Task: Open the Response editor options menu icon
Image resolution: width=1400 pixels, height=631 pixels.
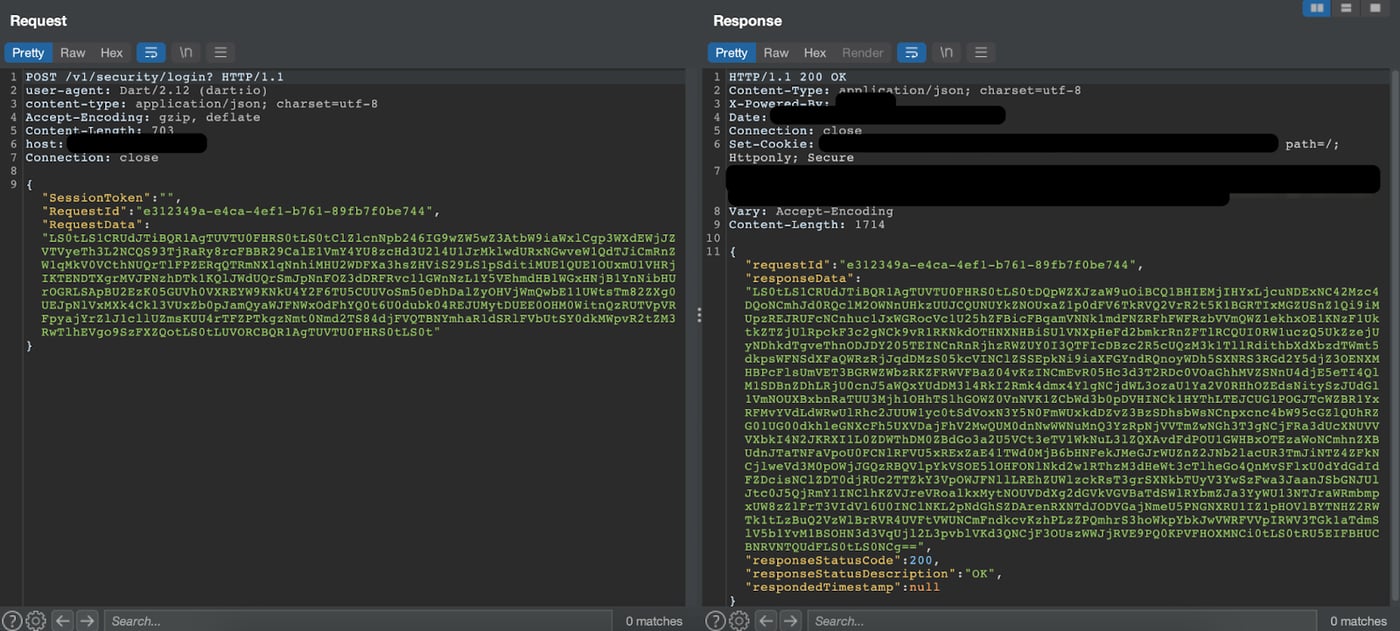Action: pyautogui.click(x=981, y=52)
